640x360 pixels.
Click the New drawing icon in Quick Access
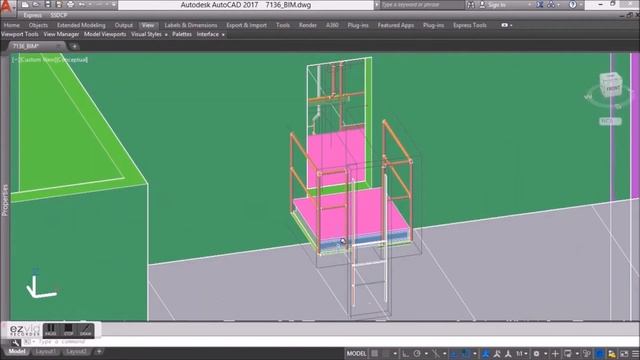[x=25, y=5]
